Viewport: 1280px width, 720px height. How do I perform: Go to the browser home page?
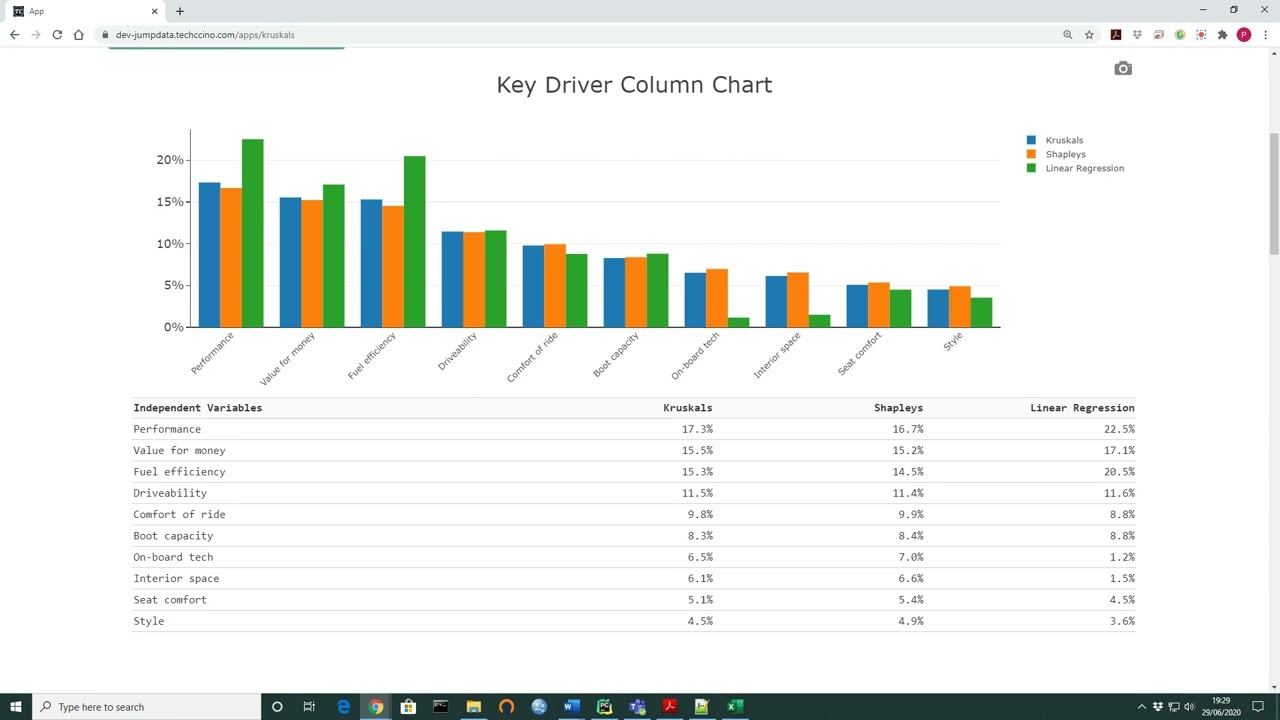click(78, 35)
